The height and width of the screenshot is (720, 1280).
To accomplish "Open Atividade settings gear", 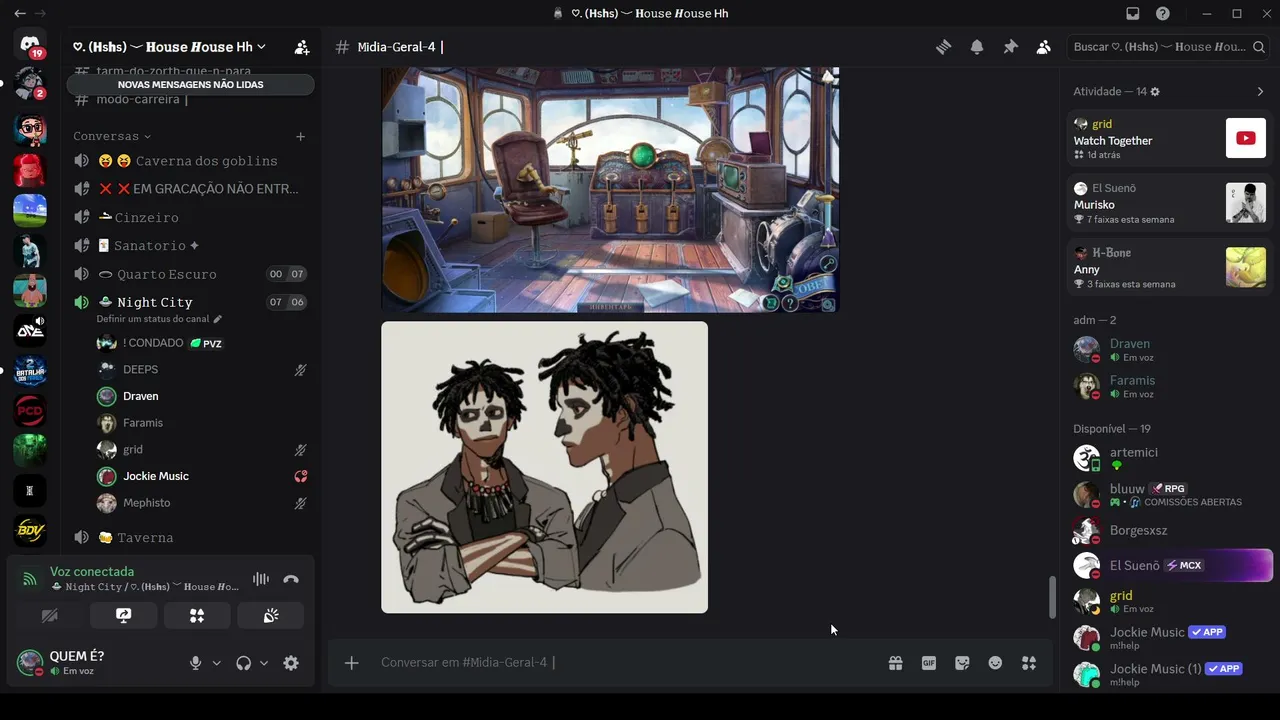I will pos(1155,92).
